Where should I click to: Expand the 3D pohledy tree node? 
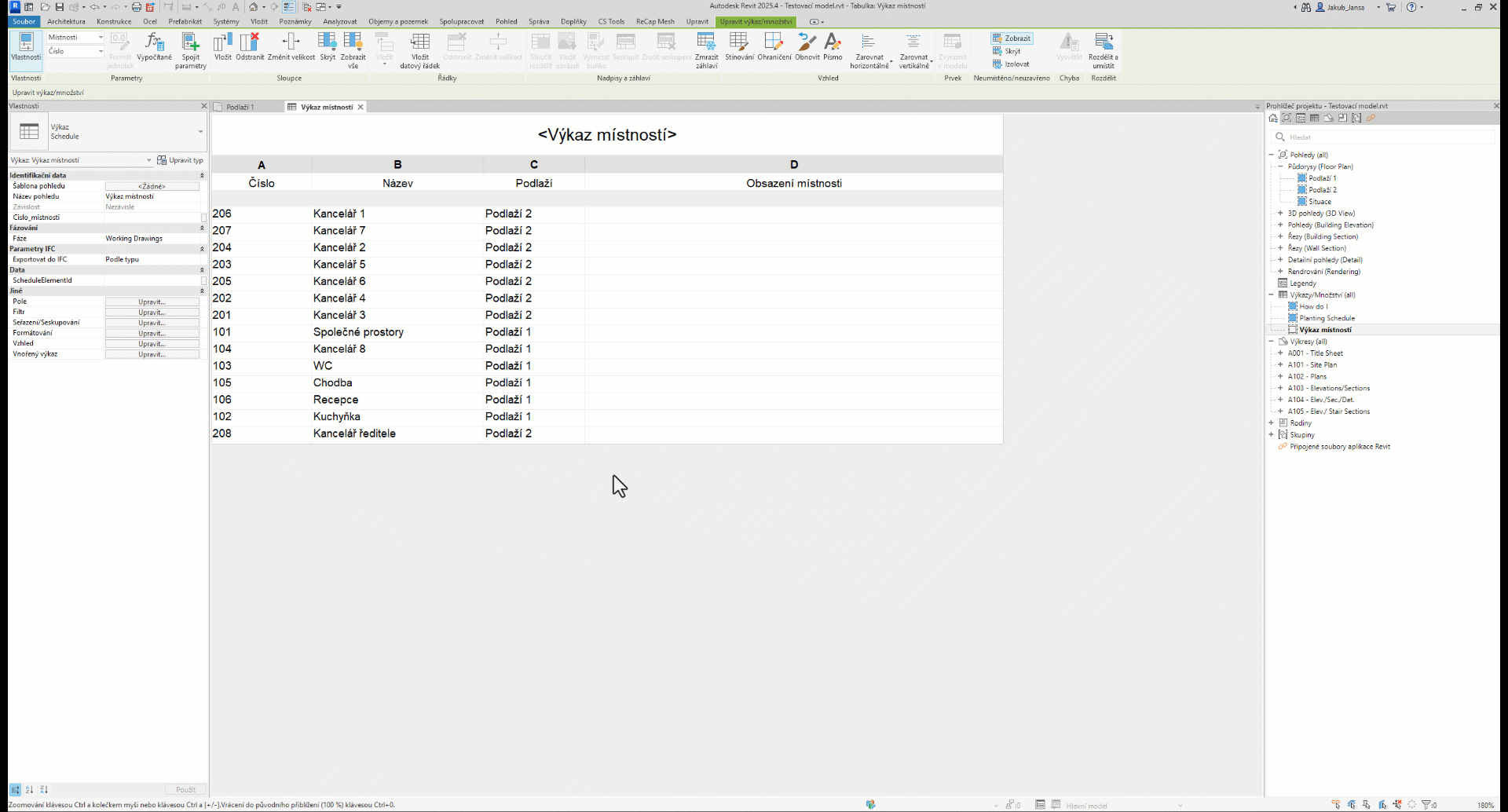coord(1280,214)
